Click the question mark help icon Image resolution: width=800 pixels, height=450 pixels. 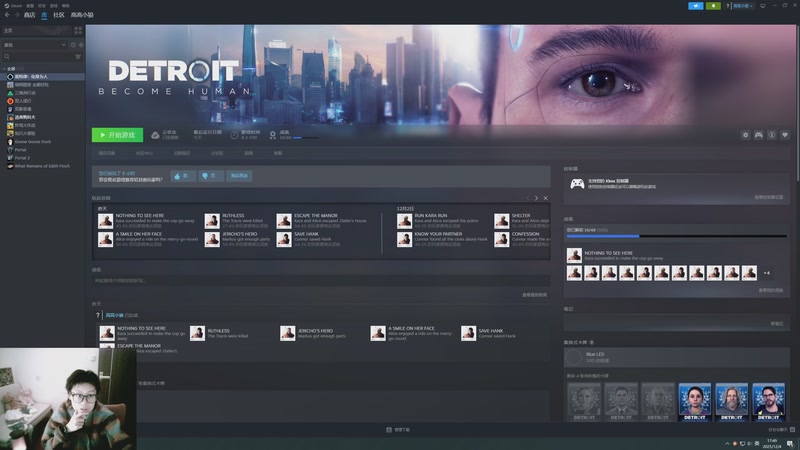[x=728, y=6]
